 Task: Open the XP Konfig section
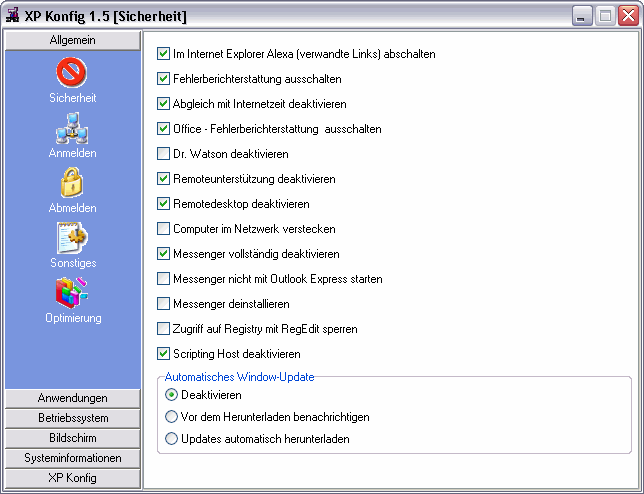(x=72, y=478)
